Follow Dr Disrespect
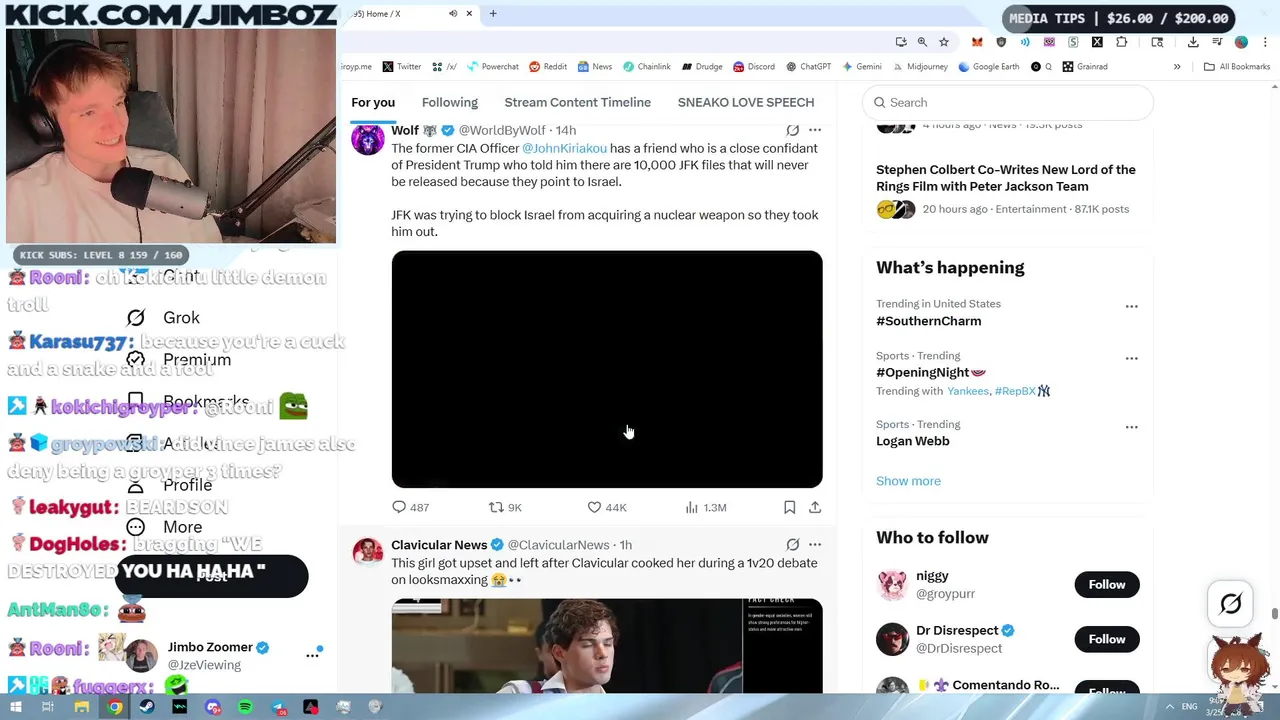 [x=1107, y=639]
